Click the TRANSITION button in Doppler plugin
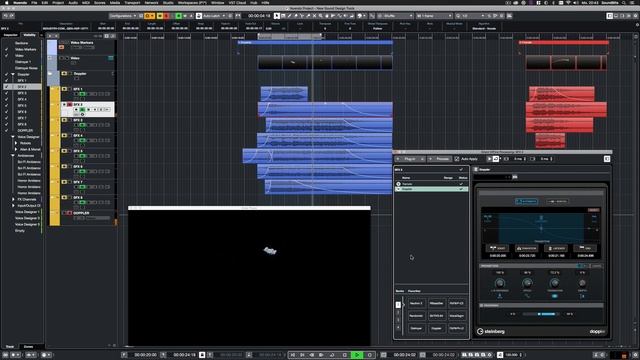640x360 pixels. click(x=527, y=248)
